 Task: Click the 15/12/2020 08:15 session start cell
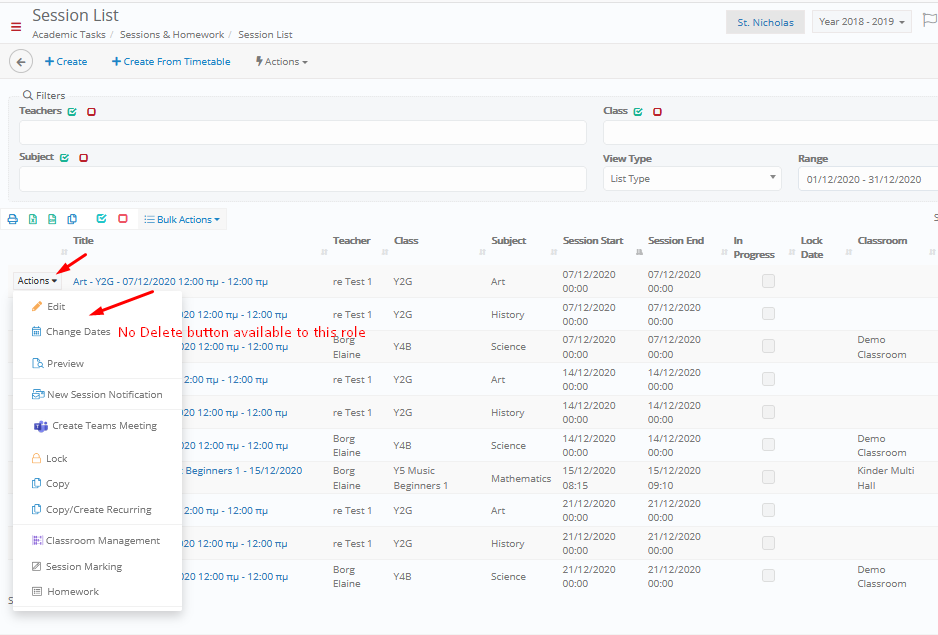click(x=589, y=478)
